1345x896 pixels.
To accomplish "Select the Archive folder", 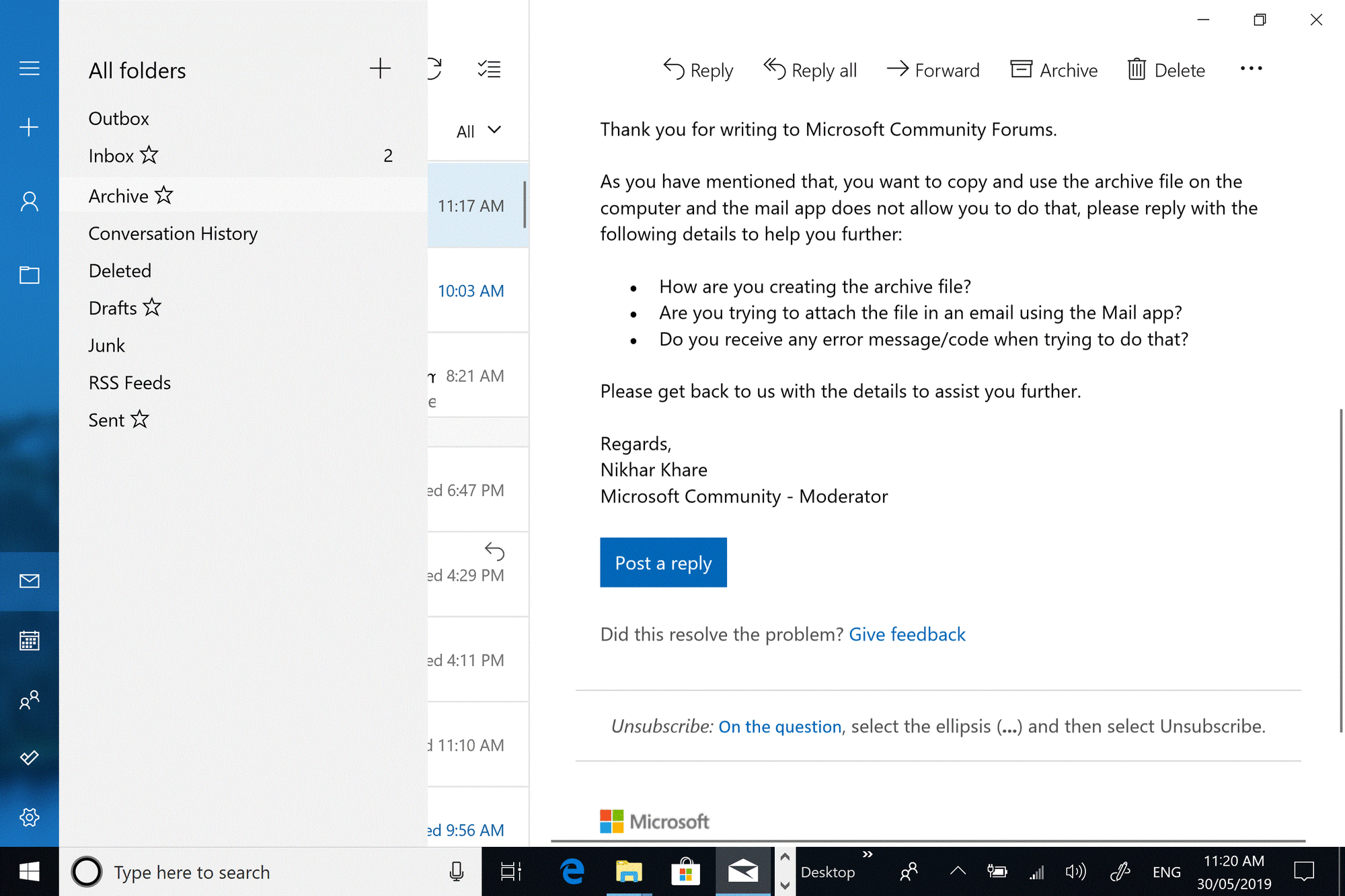I will 243,196.
